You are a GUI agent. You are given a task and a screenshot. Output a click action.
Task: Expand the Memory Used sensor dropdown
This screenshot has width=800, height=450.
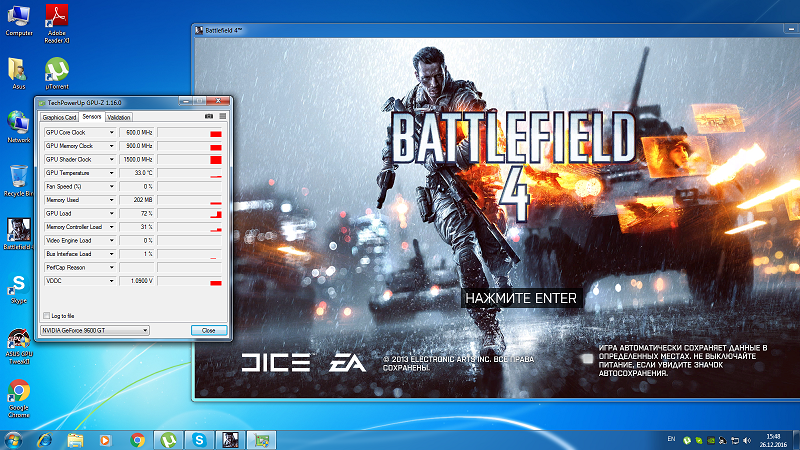[x=111, y=200]
